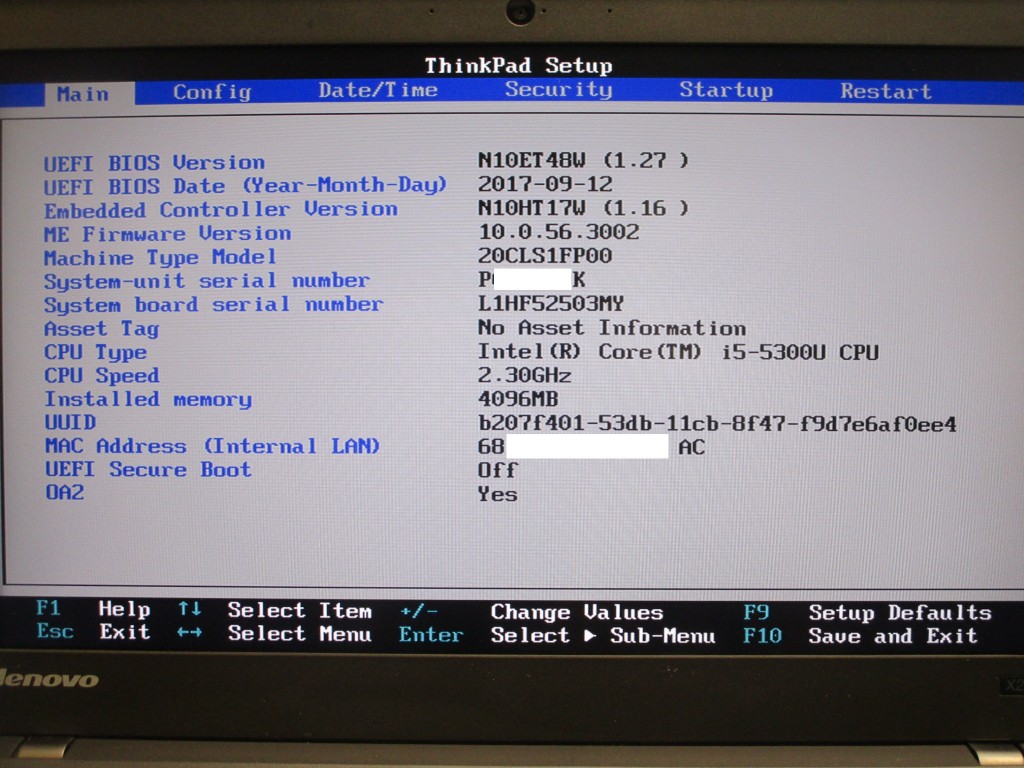Viewport: 1024px width, 768px height.
Task: Select the Exit legend text beside Esc
Action: point(125,632)
